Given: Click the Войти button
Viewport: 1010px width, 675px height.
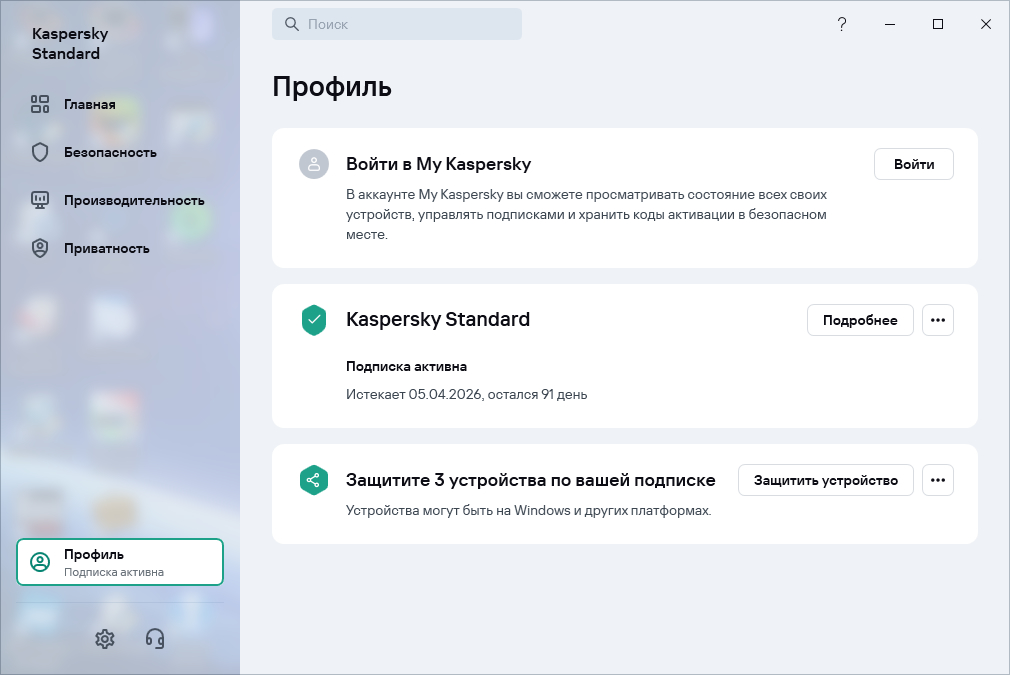Looking at the screenshot, I should click(x=913, y=164).
